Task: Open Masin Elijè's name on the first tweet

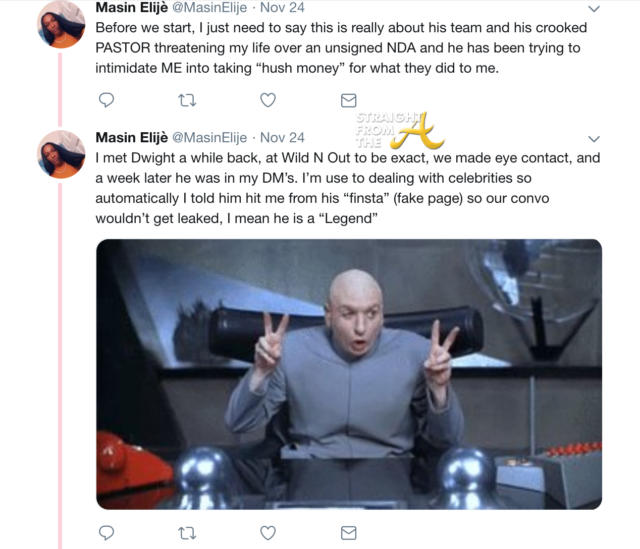Action: coord(131,7)
